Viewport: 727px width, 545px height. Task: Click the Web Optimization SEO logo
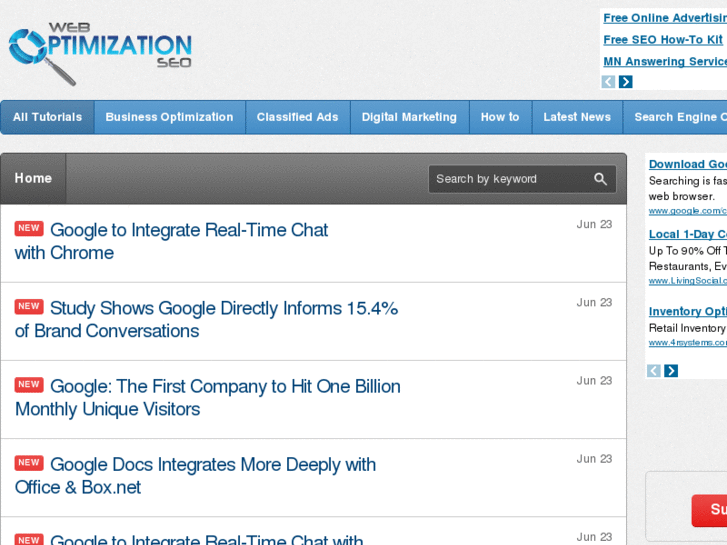point(100,53)
